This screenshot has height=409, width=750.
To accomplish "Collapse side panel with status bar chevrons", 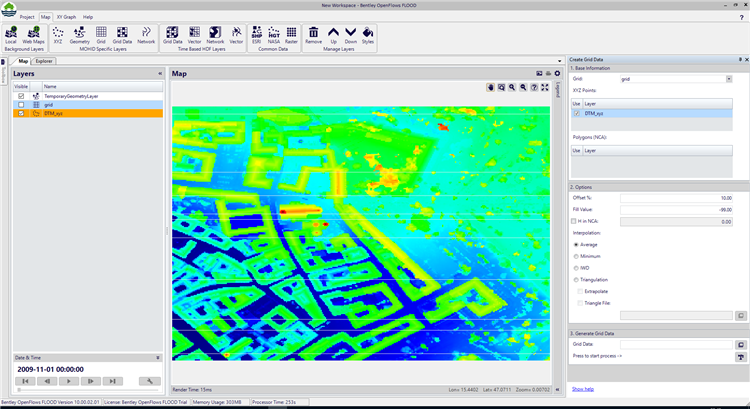I will click(557, 390).
